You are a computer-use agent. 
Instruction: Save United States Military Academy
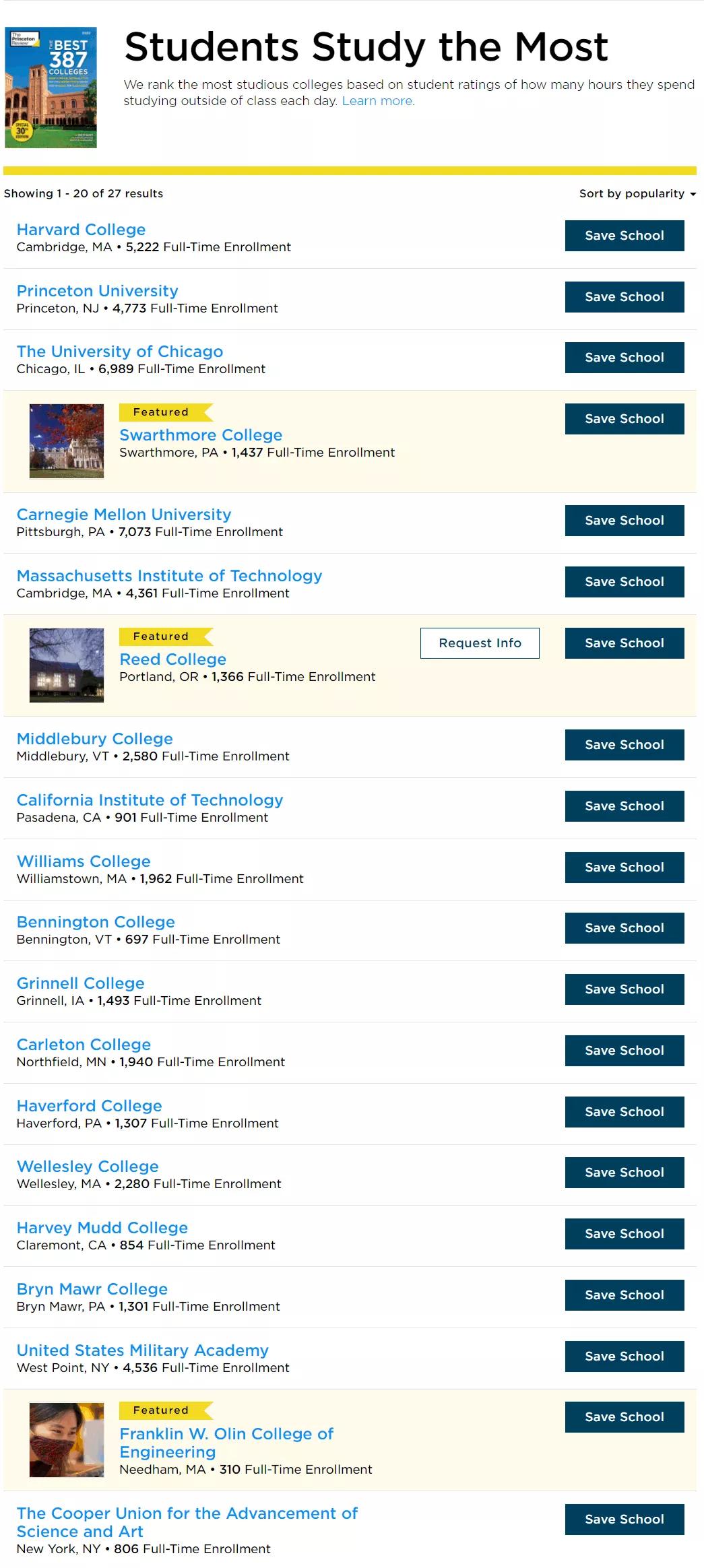click(x=625, y=1357)
